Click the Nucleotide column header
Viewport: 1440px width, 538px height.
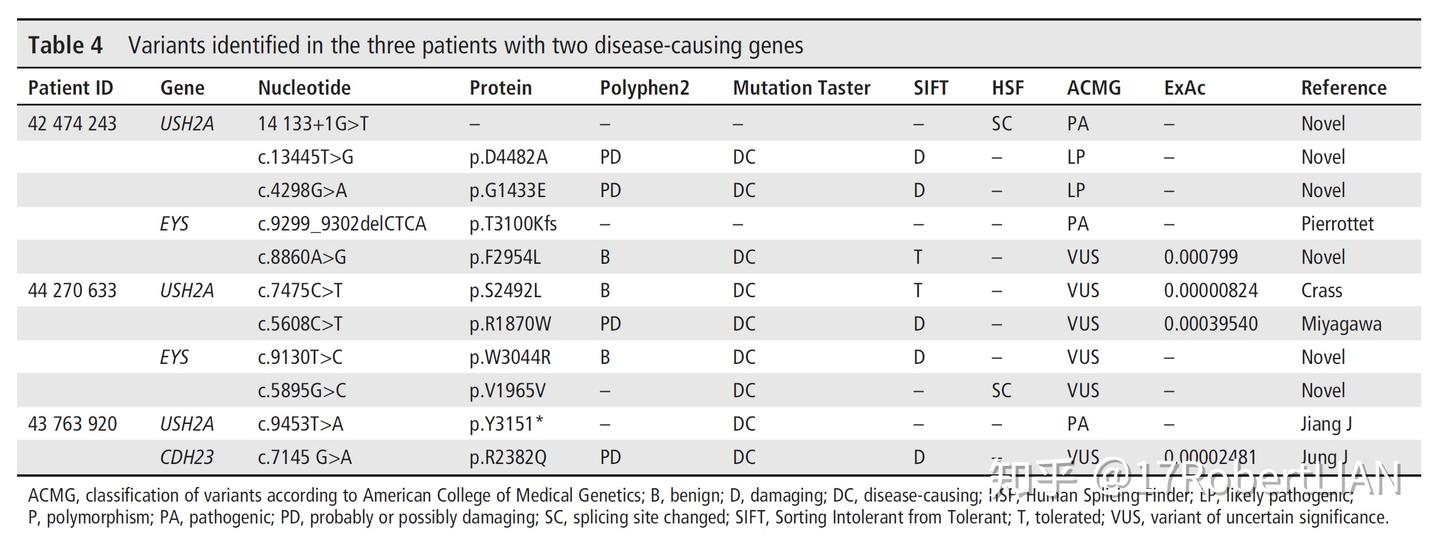304,88
